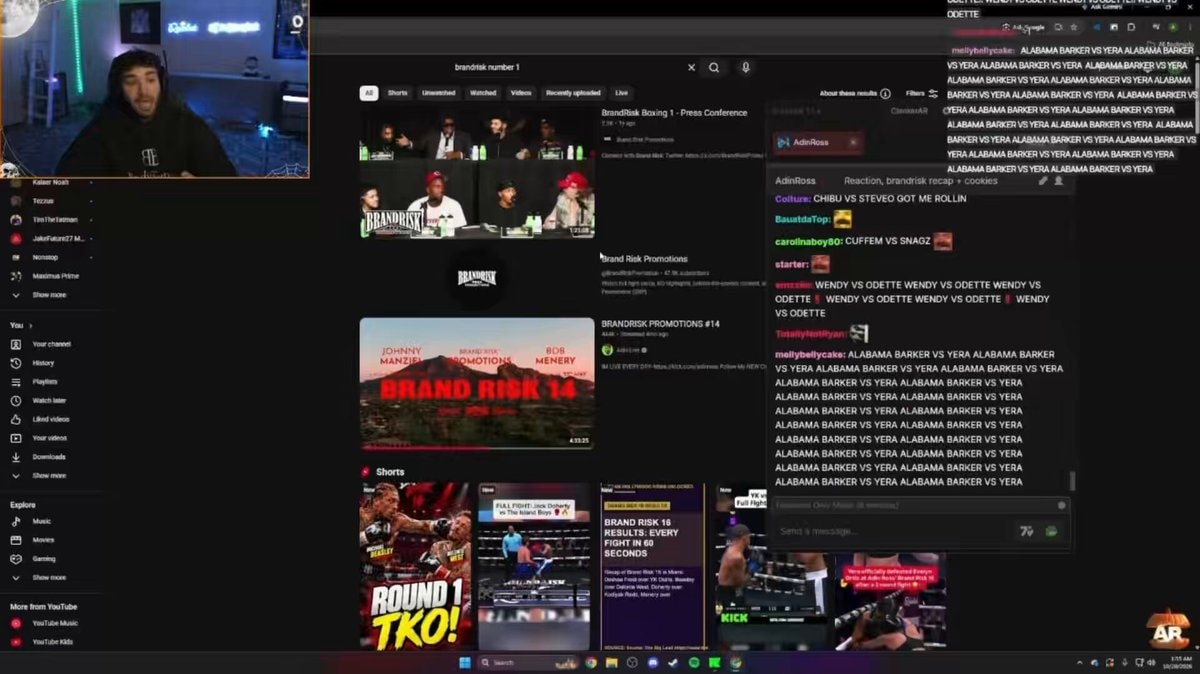Click the Music note icon under Explore
Screen dimensions: 1200x674
point(16,521)
